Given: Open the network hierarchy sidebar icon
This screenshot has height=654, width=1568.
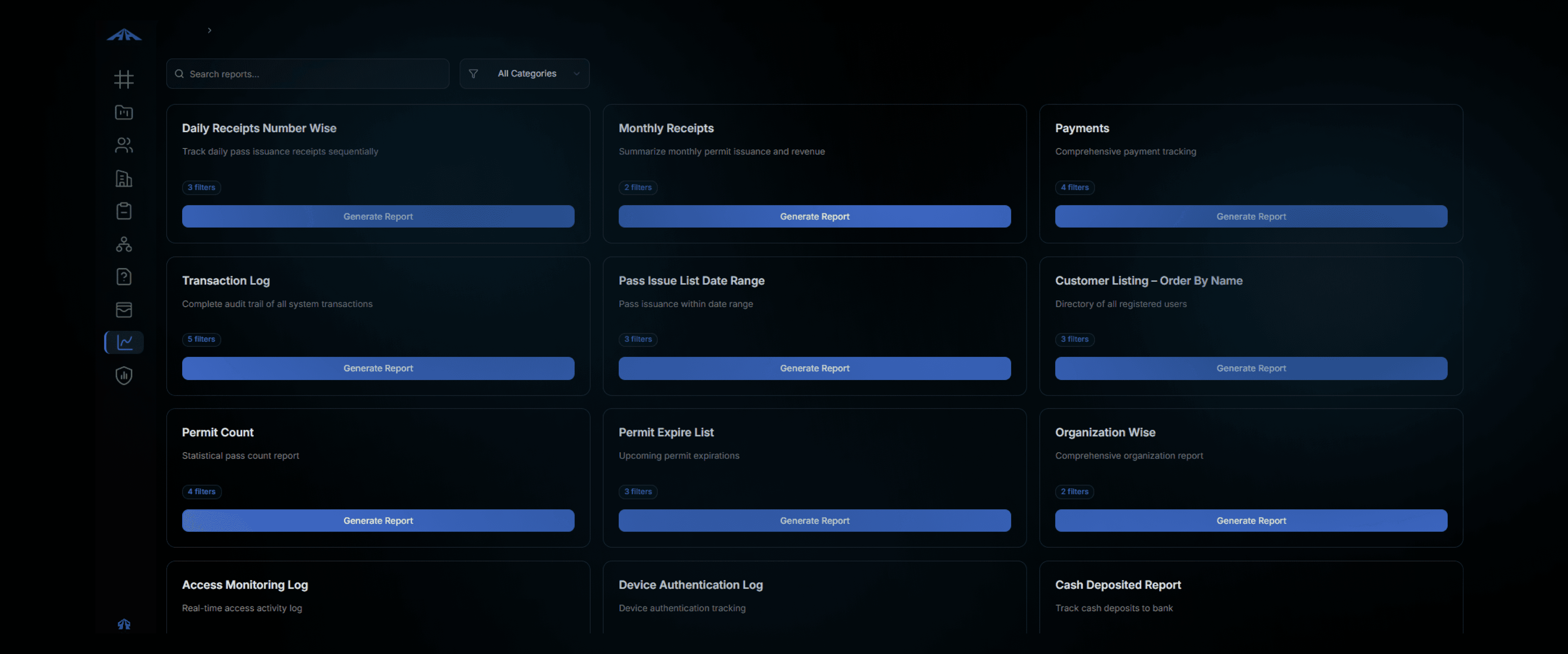Looking at the screenshot, I should (124, 244).
